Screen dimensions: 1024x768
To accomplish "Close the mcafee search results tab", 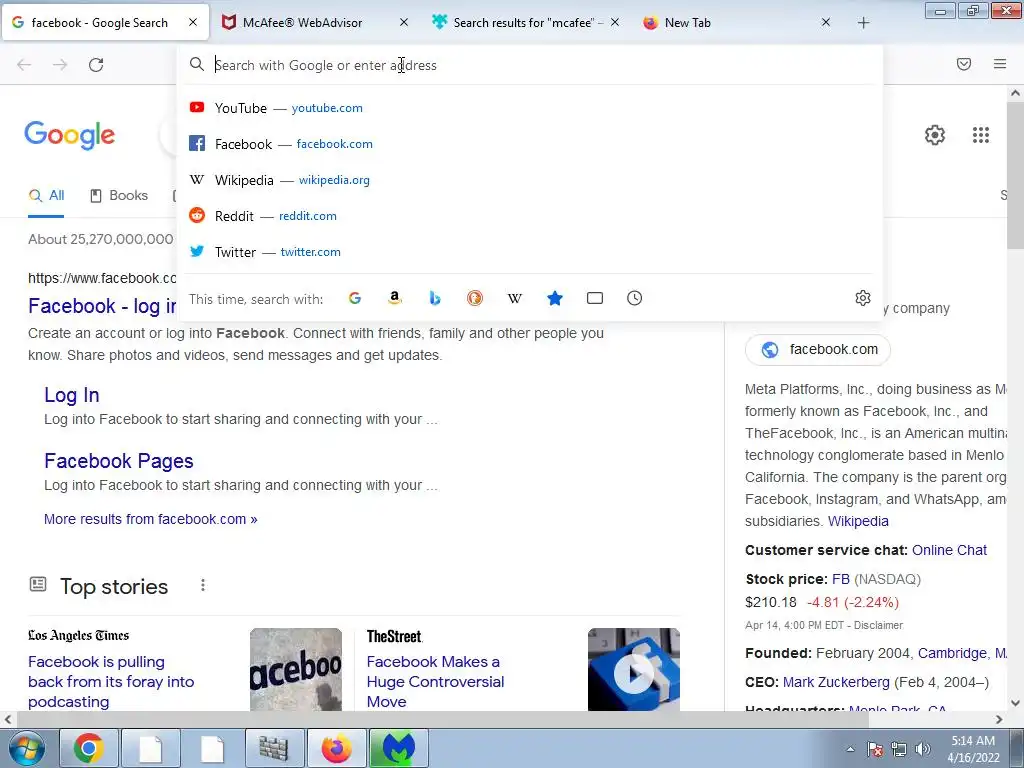I will (615, 22).
